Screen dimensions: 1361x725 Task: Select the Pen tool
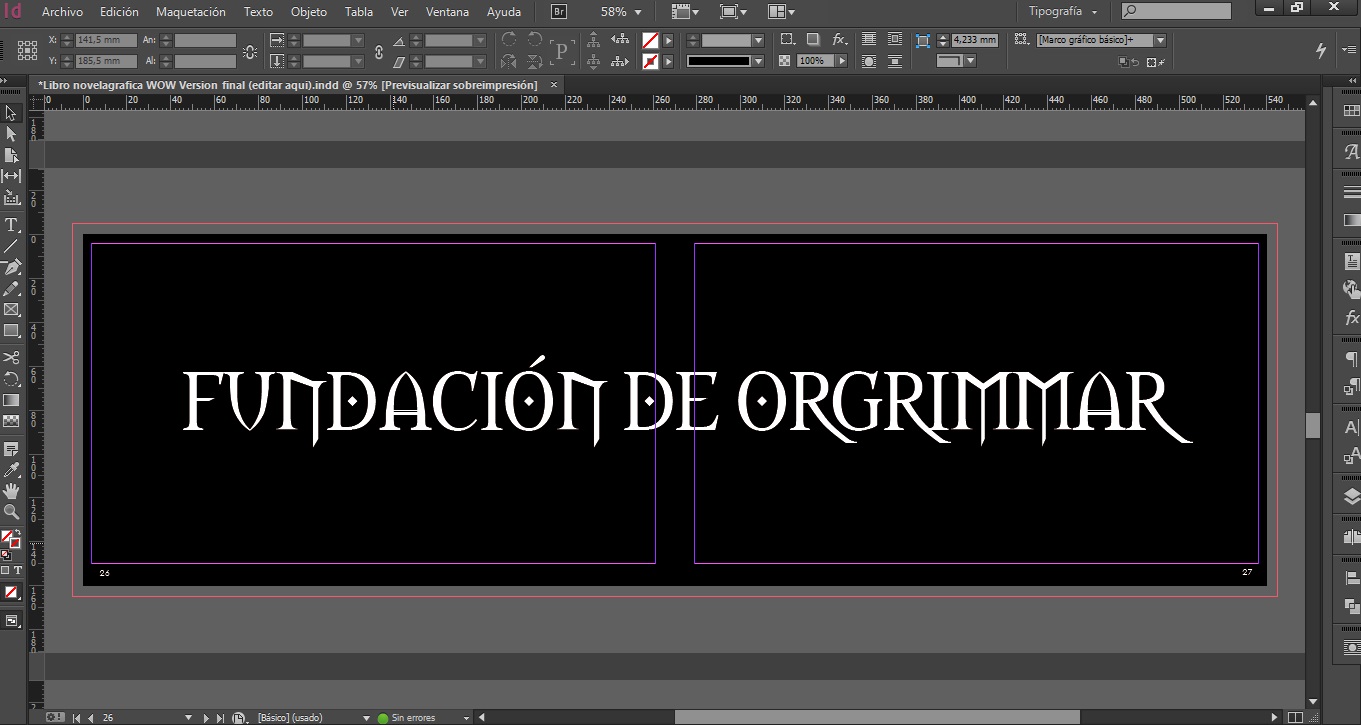(x=12, y=267)
